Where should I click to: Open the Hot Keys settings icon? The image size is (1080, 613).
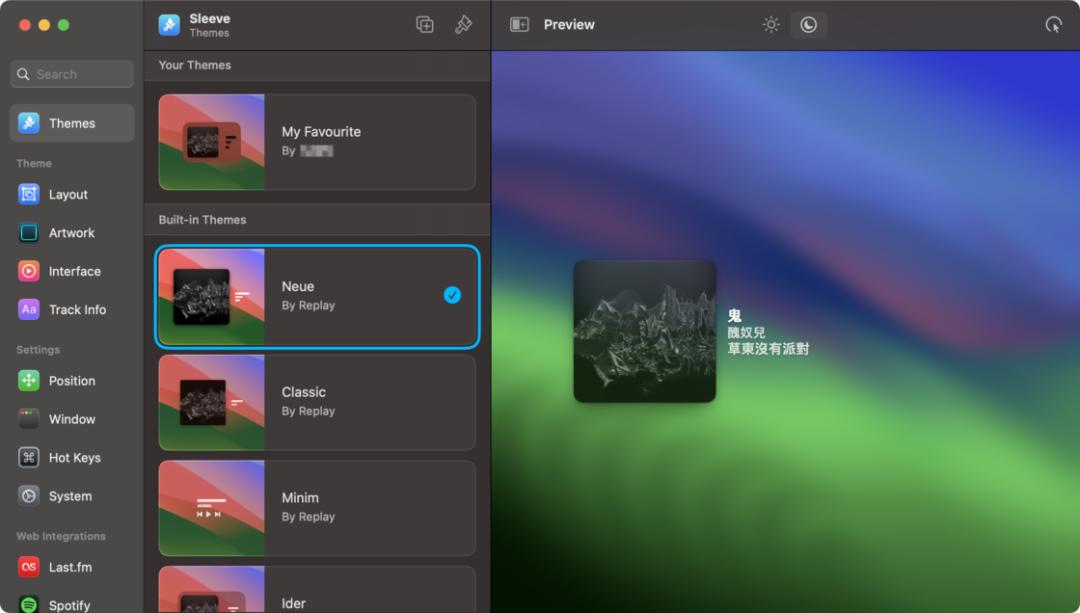pyautogui.click(x=29, y=457)
